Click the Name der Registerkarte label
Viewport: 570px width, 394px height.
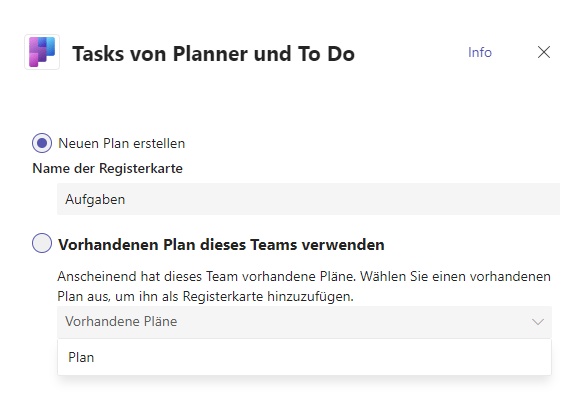107,168
